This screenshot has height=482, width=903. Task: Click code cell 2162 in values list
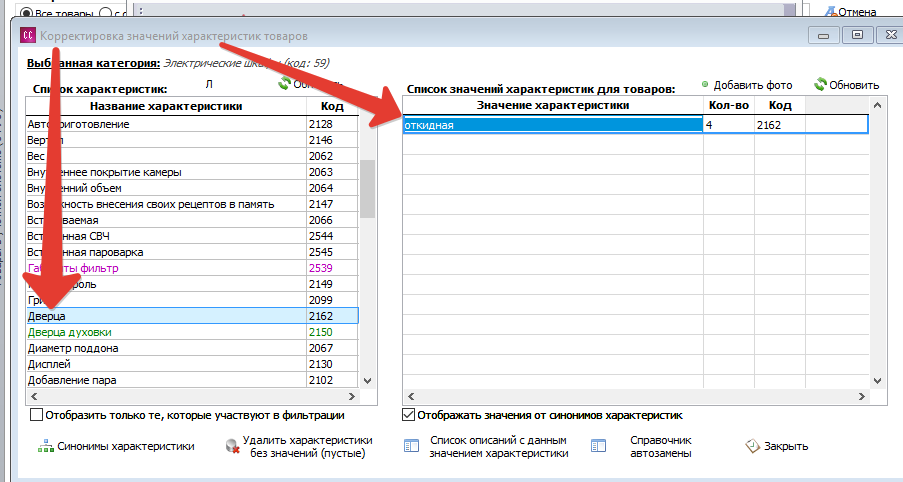click(780, 125)
